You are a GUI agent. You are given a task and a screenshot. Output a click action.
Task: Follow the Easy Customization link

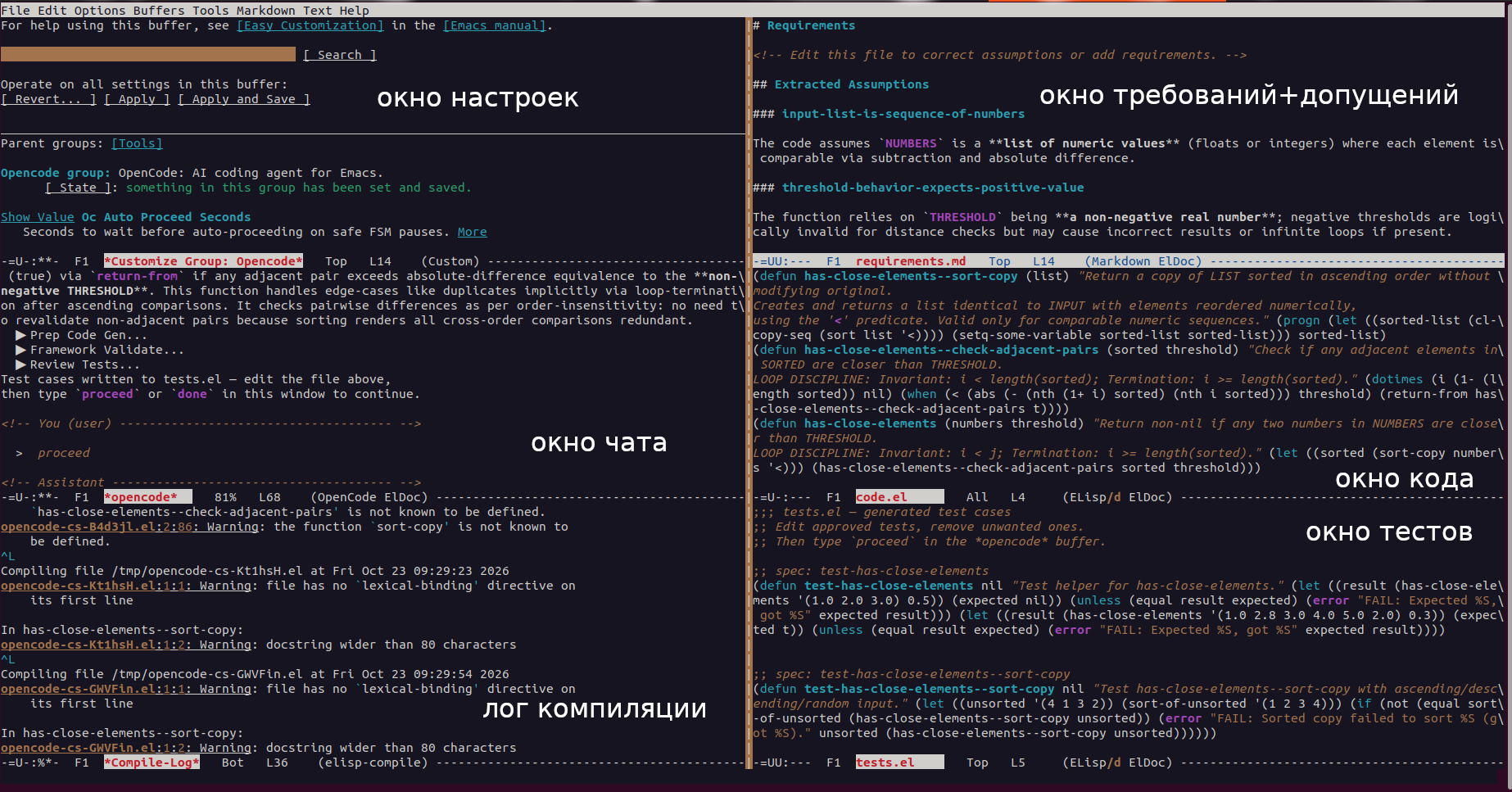click(x=310, y=25)
